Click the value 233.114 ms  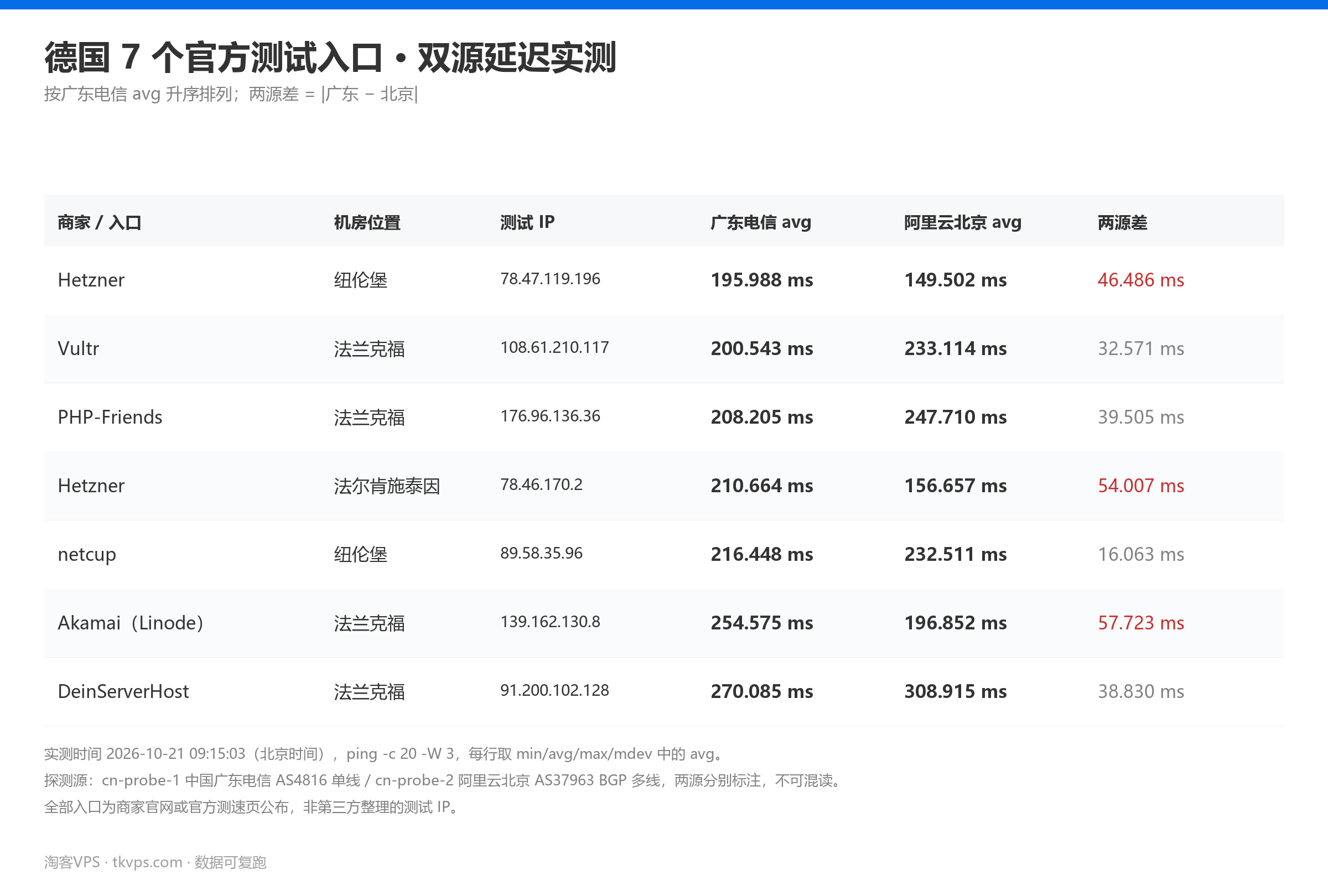(956, 349)
